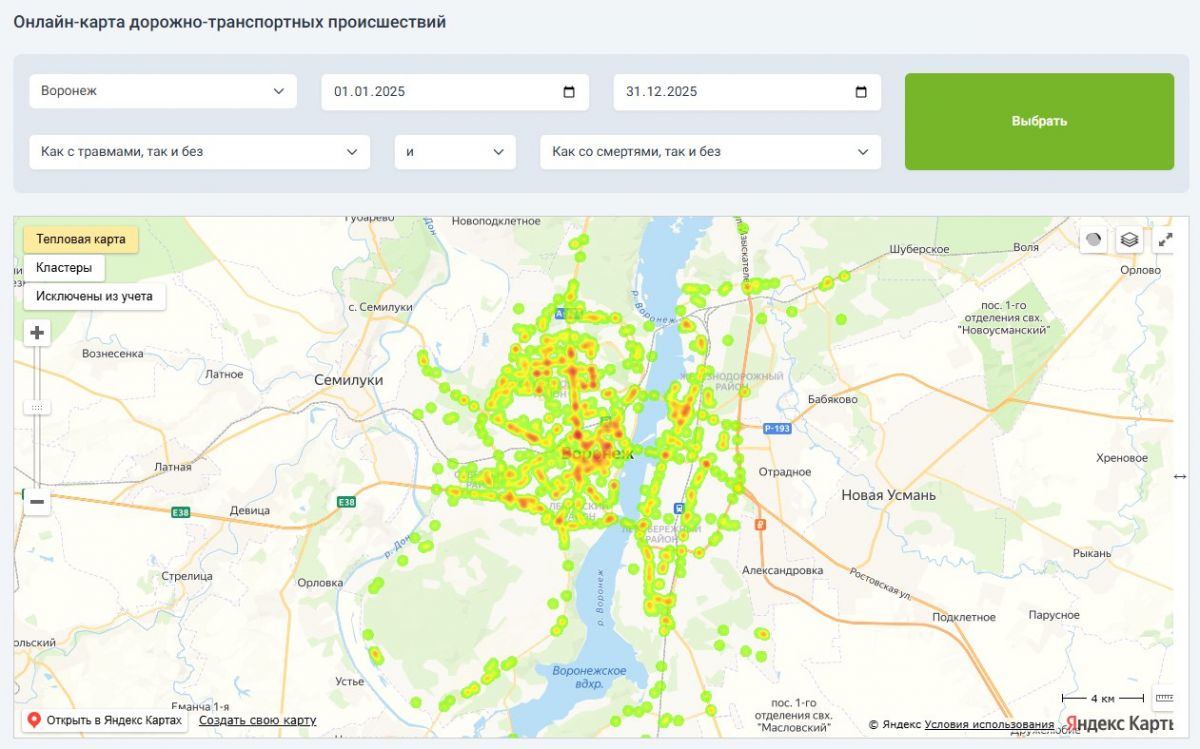
Task: Activate the ruler distance tool
Action: [1164, 697]
